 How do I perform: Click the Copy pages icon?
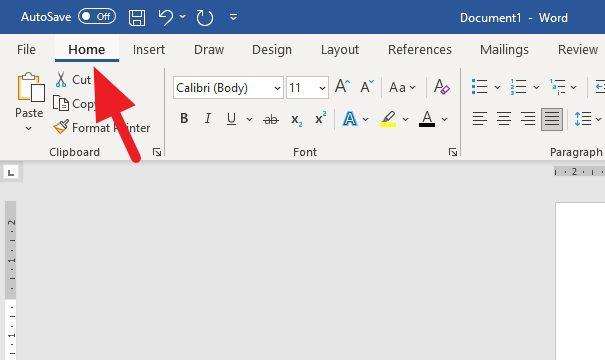coord(61,103)
